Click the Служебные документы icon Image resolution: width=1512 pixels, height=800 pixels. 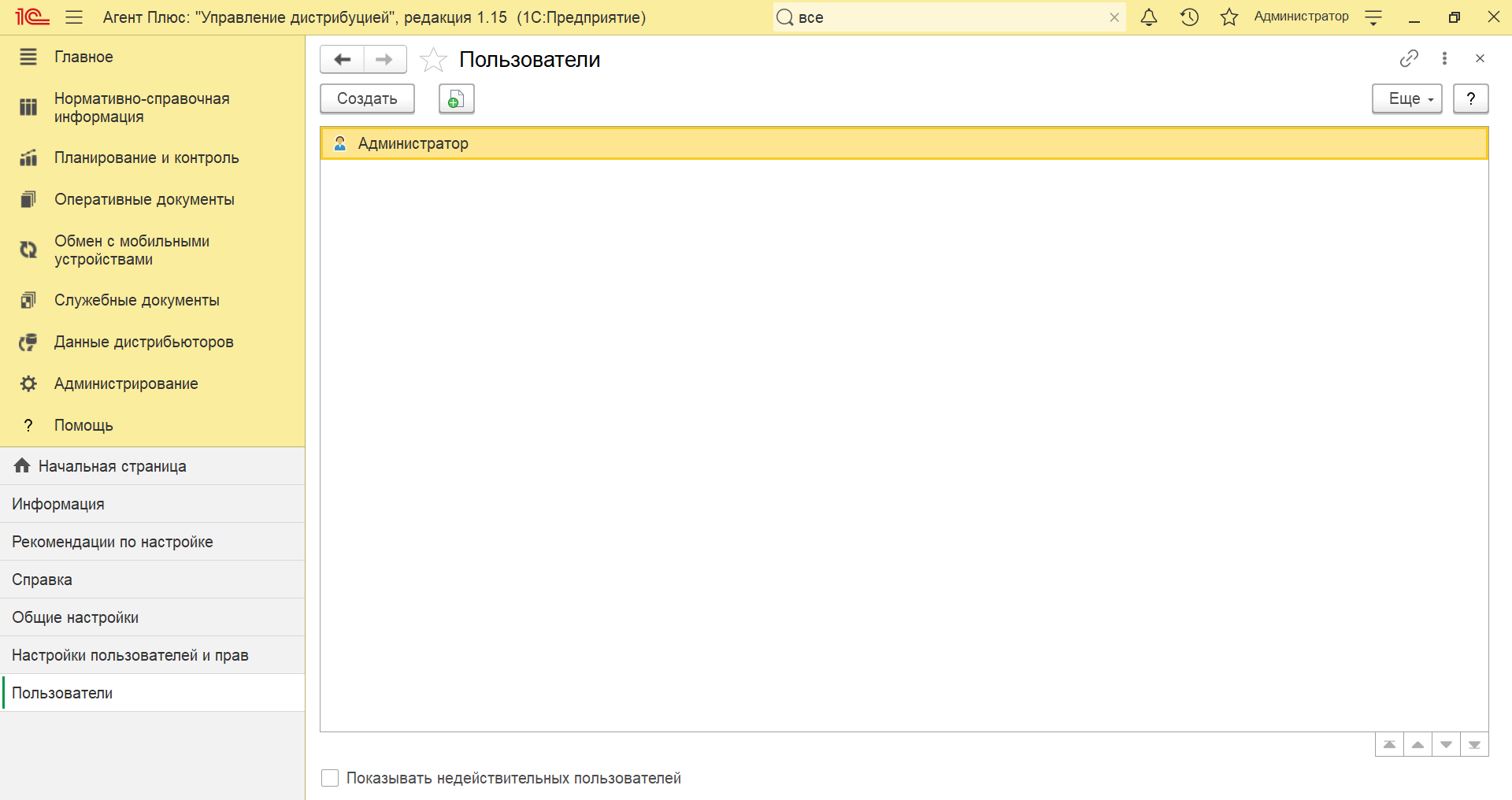click(x=28, y=300)
